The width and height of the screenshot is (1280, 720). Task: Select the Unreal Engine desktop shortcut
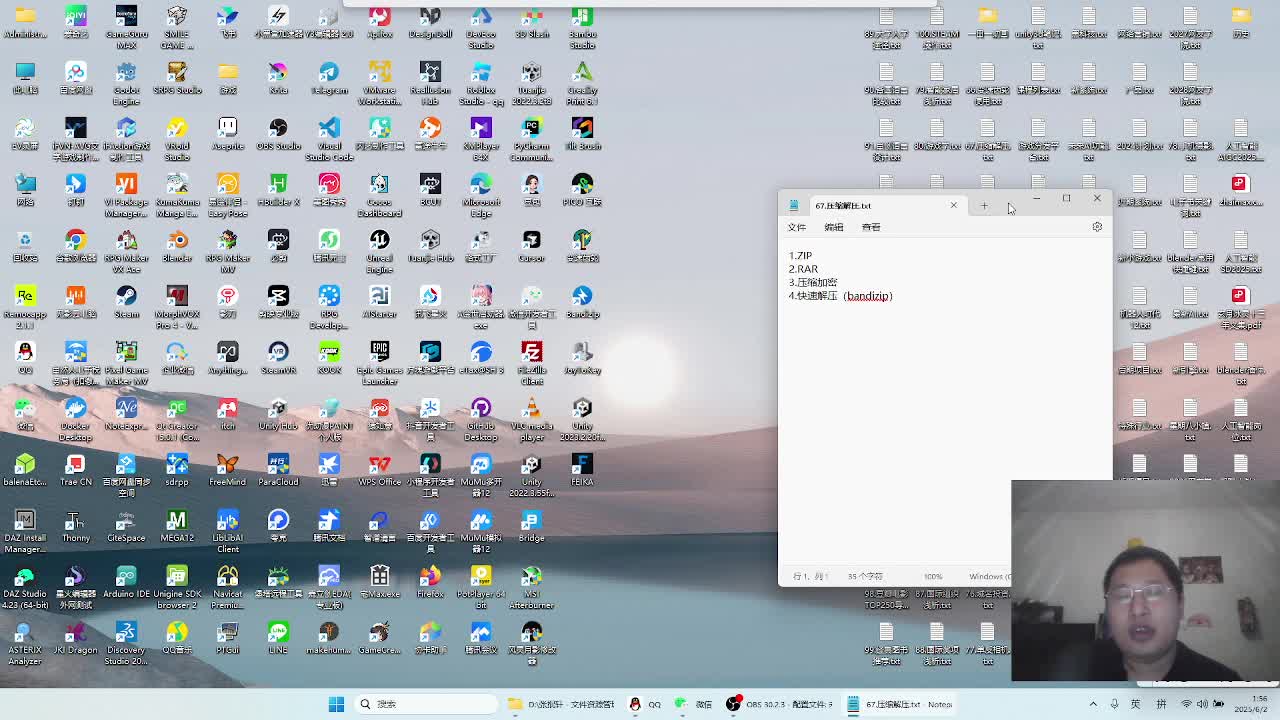pos(379,242)
